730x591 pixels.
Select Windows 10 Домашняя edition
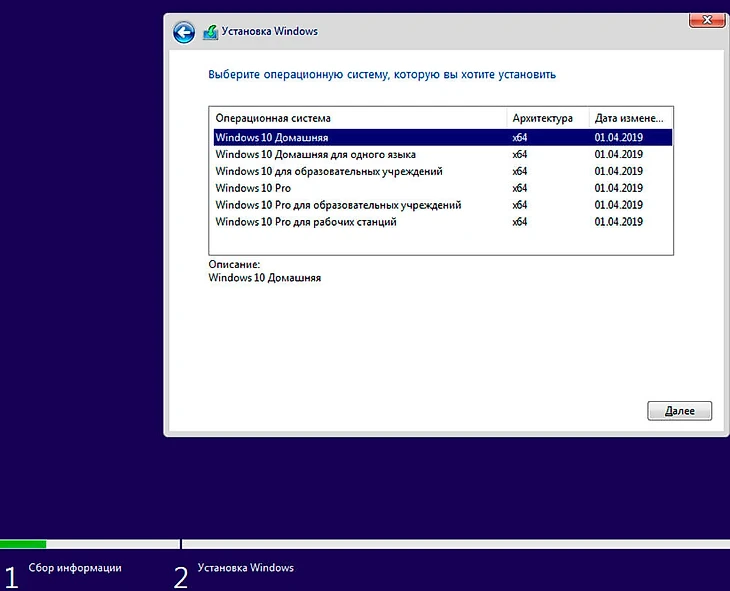tap(272, 137)
